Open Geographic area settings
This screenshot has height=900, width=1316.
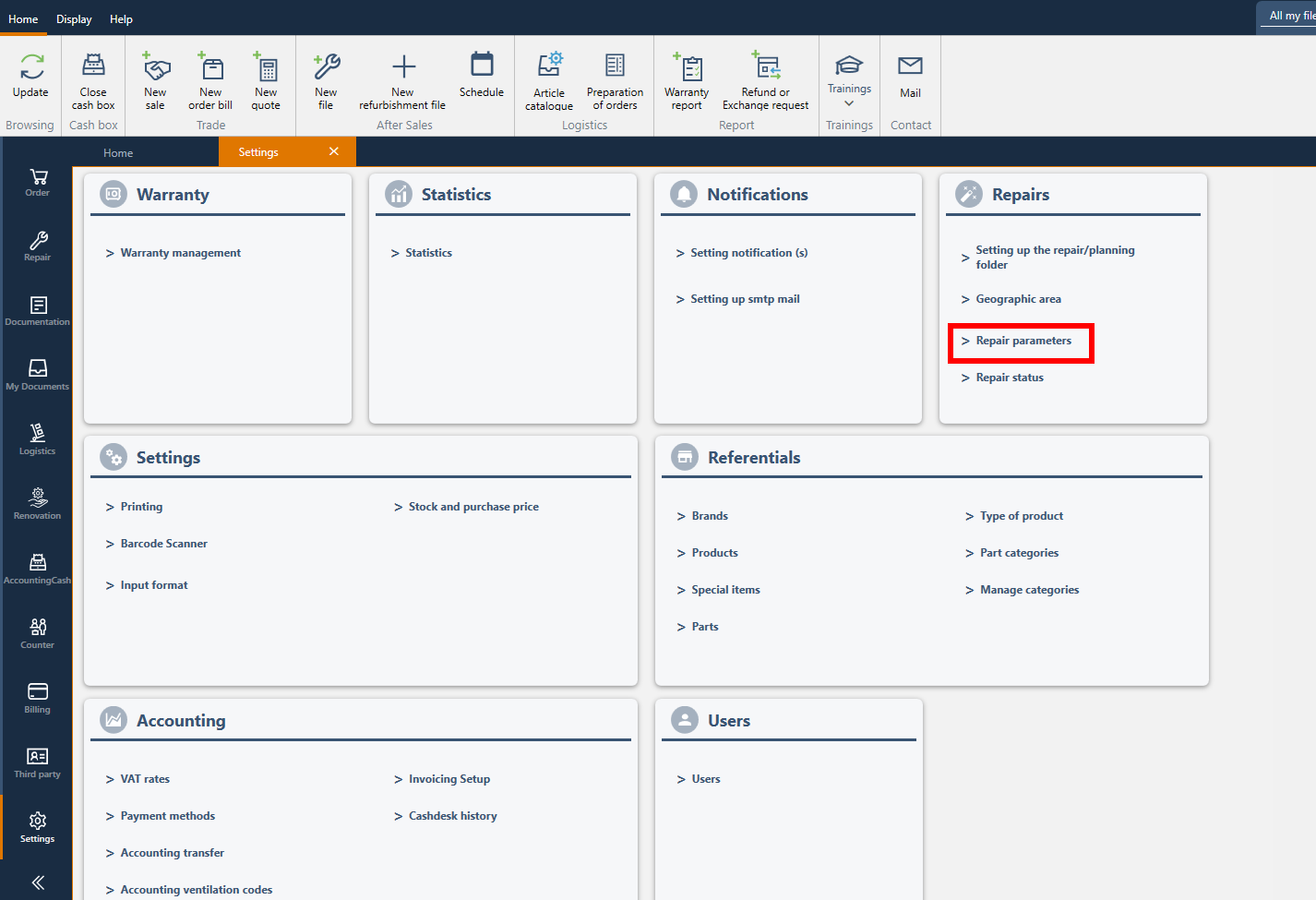point(1018,299)
